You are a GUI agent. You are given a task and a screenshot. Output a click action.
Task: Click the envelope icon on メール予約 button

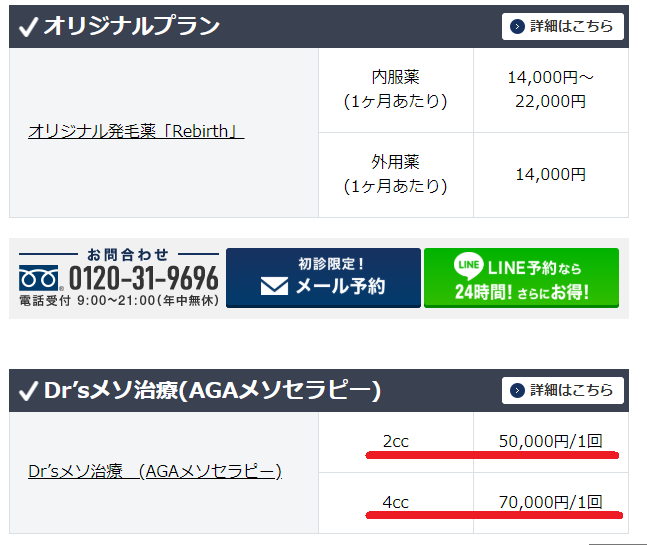(x=274, y=286)
